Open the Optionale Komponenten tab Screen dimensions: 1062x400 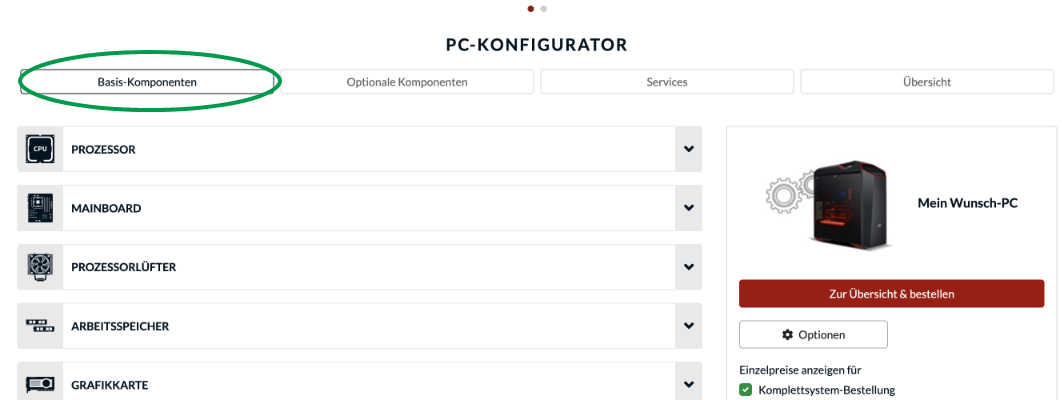tap(407, 82)
